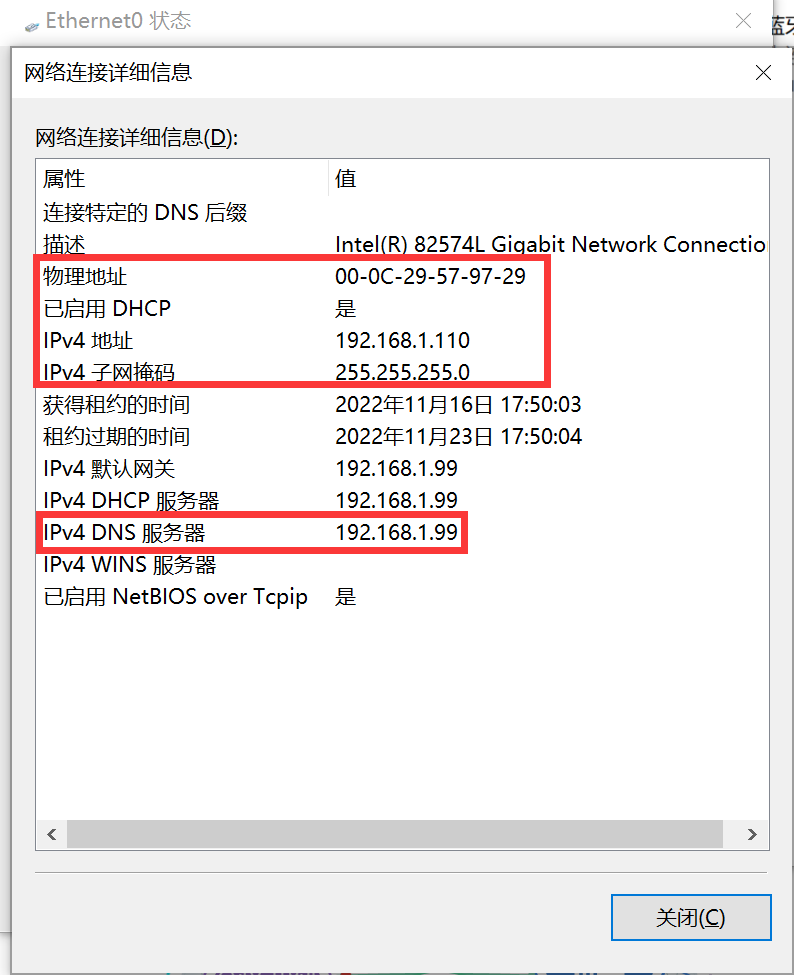The height and width of the screenshot is (975, 794).
Task: Select the 租约过期的时间 row
Action: pyautogui.click(x=116, y=437)
